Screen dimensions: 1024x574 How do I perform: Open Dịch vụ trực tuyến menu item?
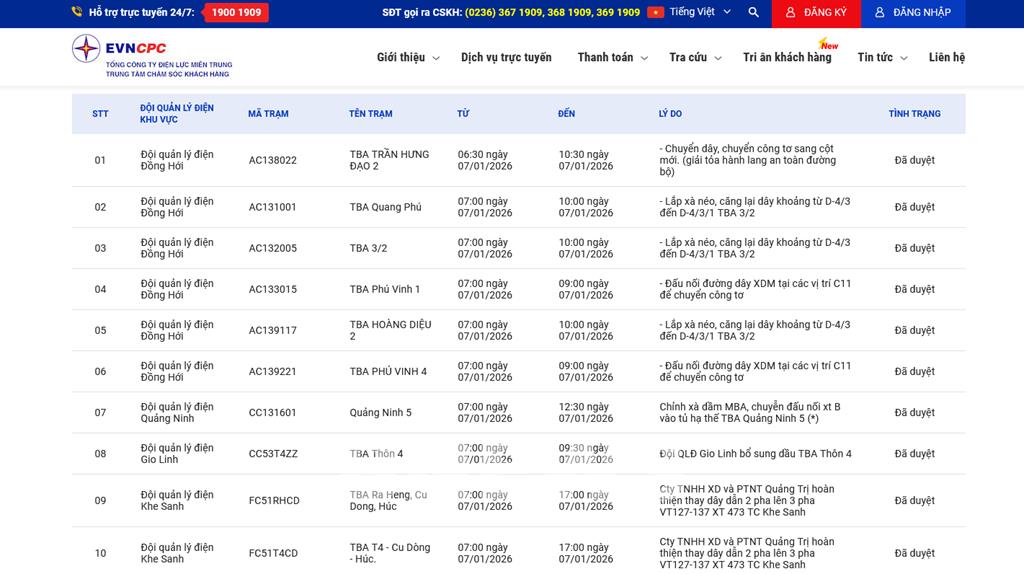[506, 58]
